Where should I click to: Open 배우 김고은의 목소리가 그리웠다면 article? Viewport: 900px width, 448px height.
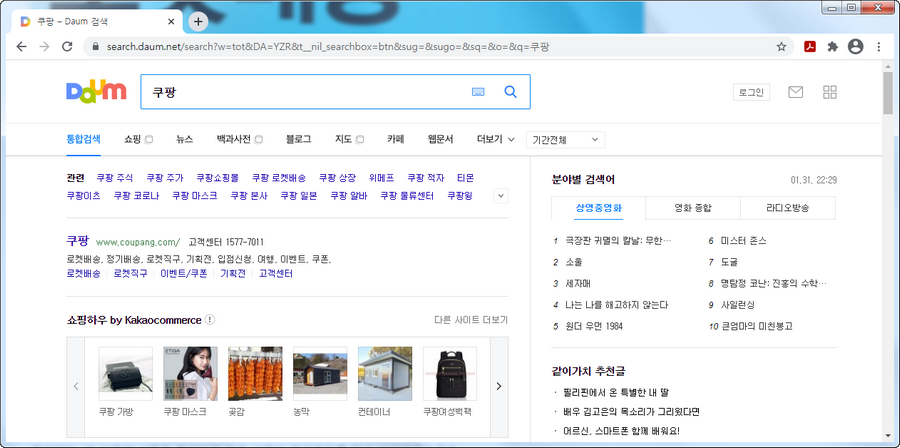pos(631,412)
